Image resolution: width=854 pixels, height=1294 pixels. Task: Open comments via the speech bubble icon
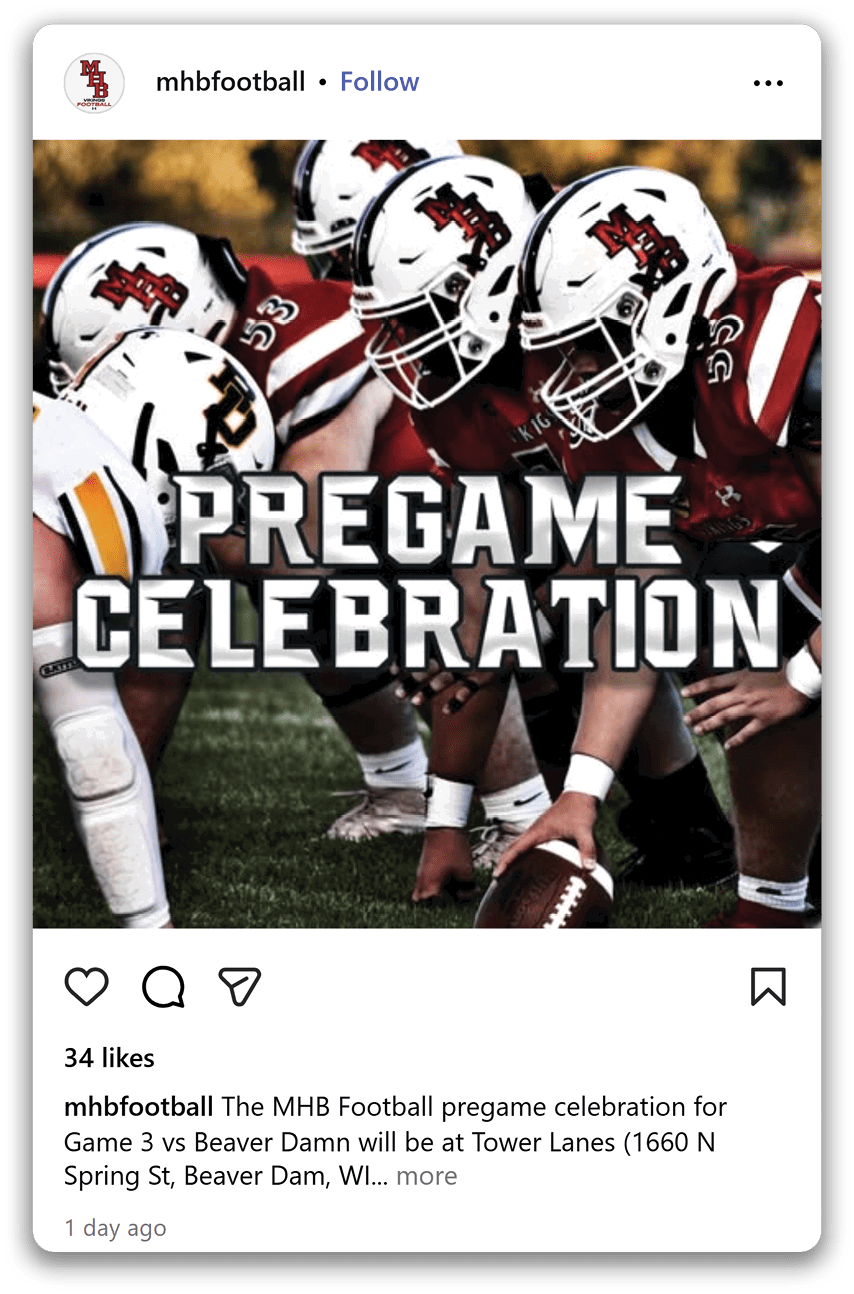click(163, 987)
